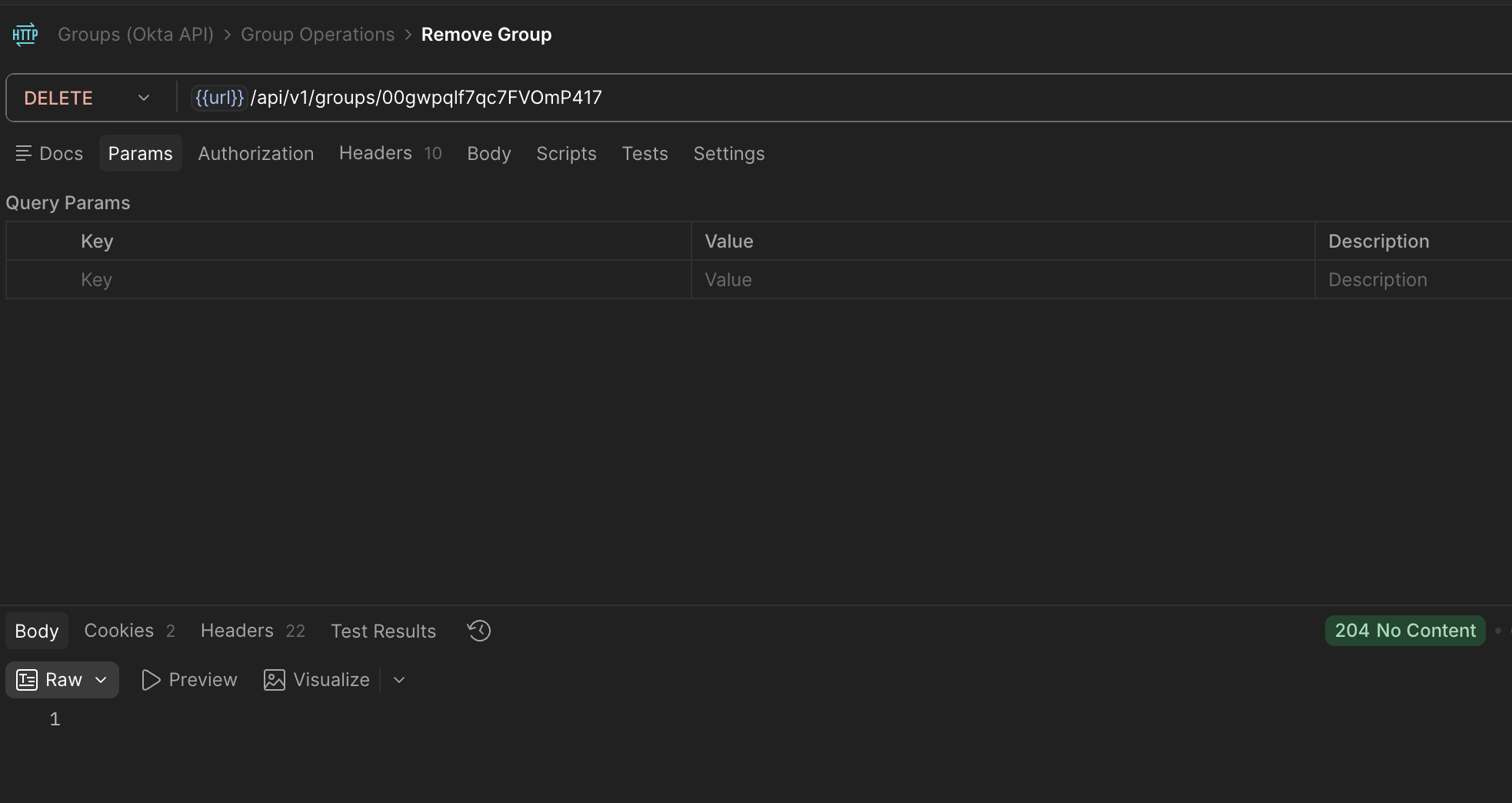The width and height of the screenshot is (1512, 803).
Task: Go to the Tests tab
Action: tap(645, 153)
